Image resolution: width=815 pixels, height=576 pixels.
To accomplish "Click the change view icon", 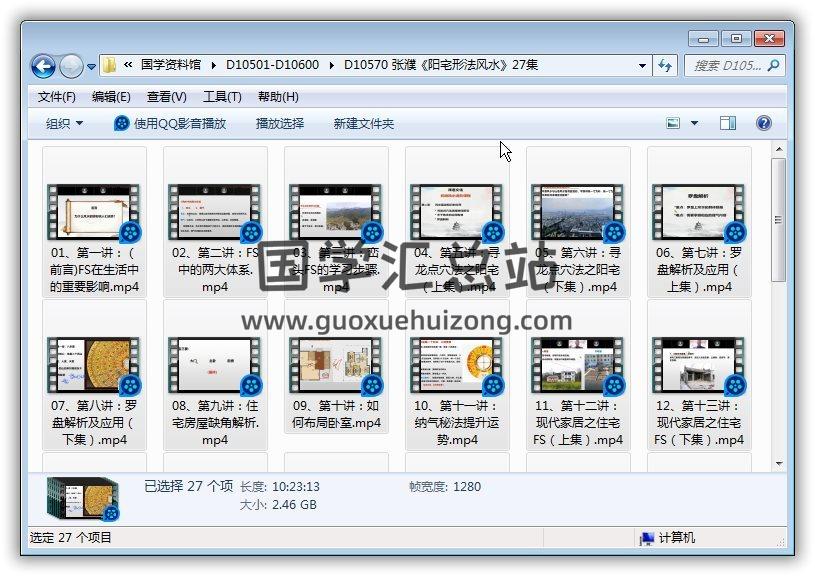I will 674,123.
